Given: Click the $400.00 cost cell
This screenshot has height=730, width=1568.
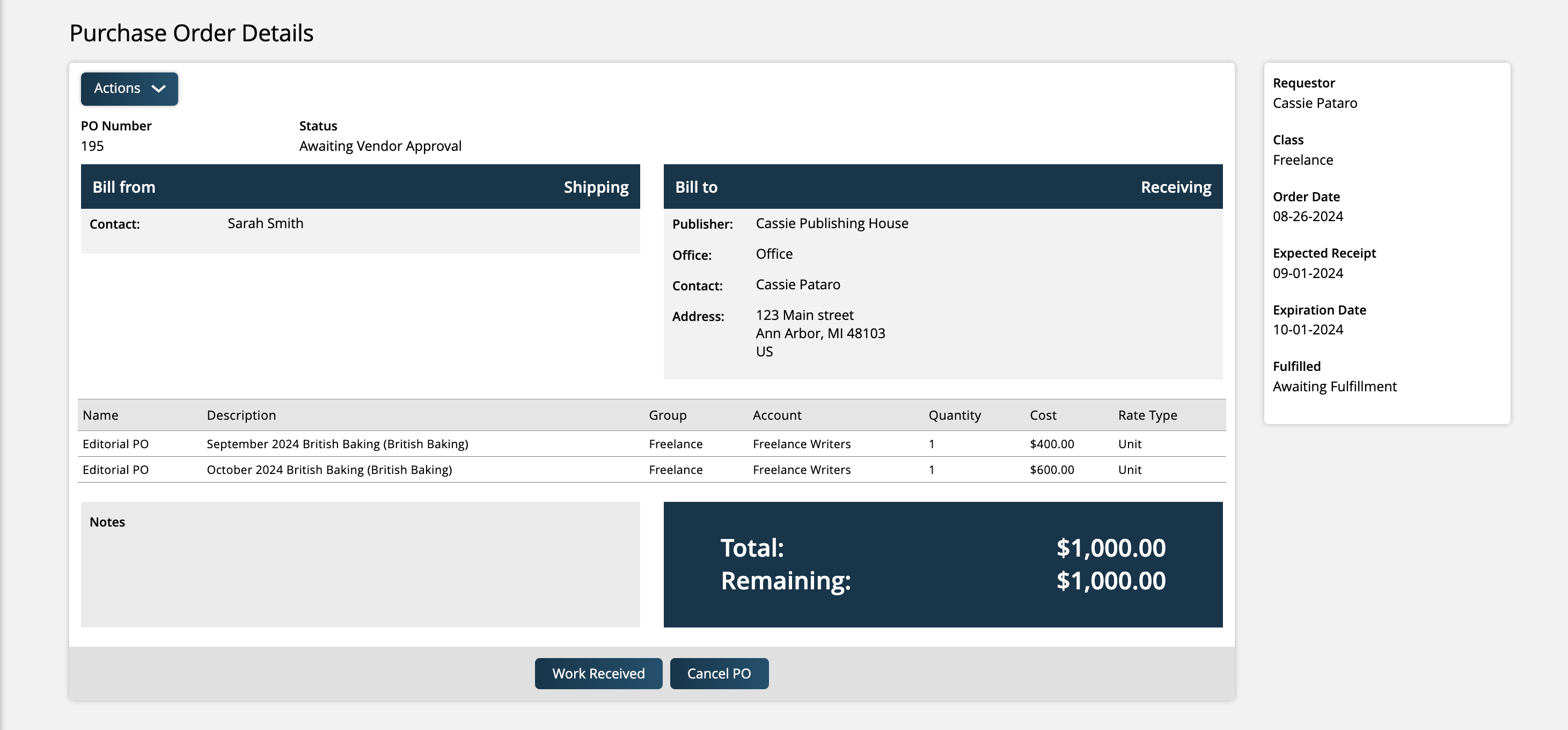Looking at the screenshot, I should (x=1051, y=444).
